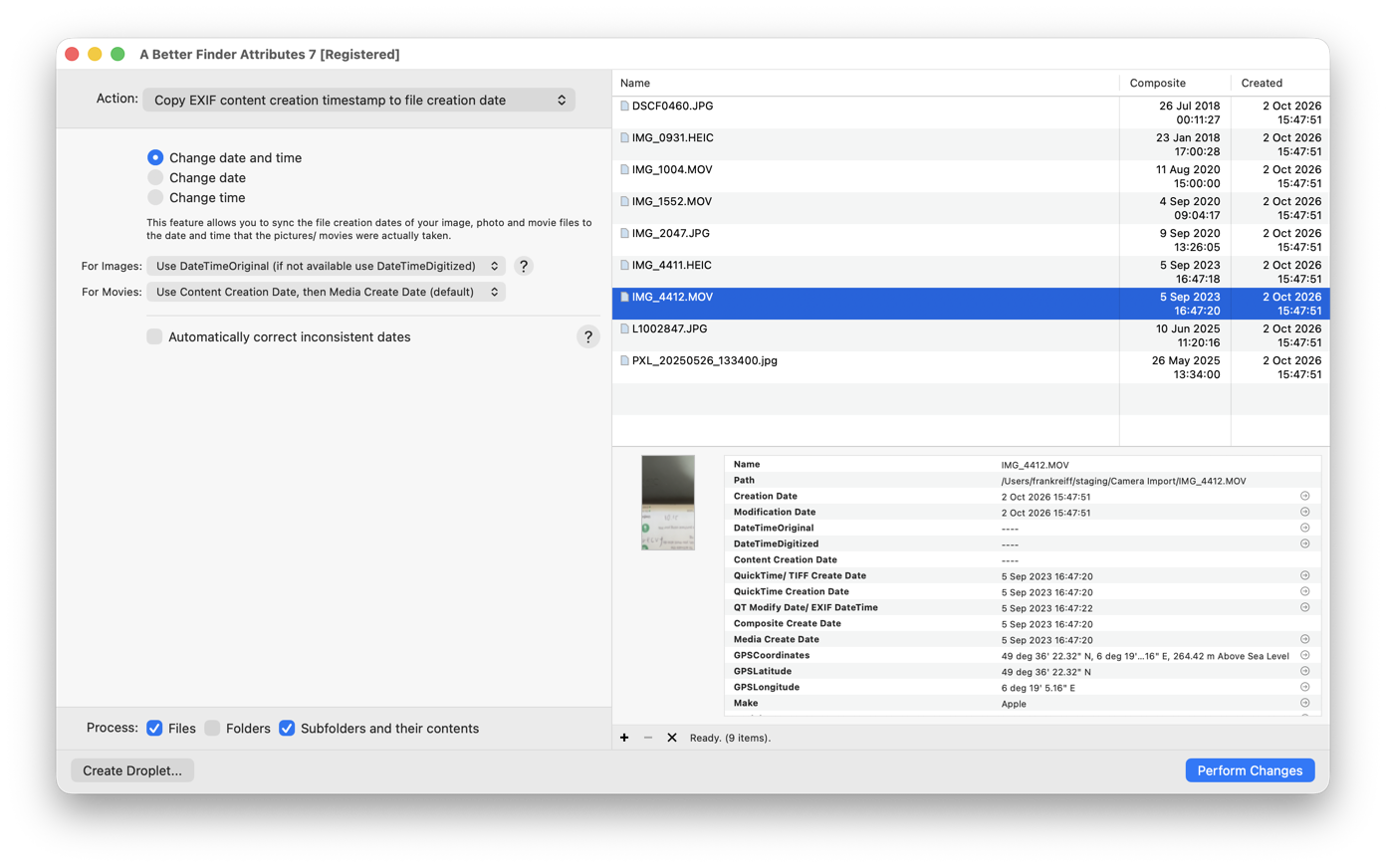The image size is (1386, 868).
Task: Select the Change date radio button
Action: coord(155,177)
